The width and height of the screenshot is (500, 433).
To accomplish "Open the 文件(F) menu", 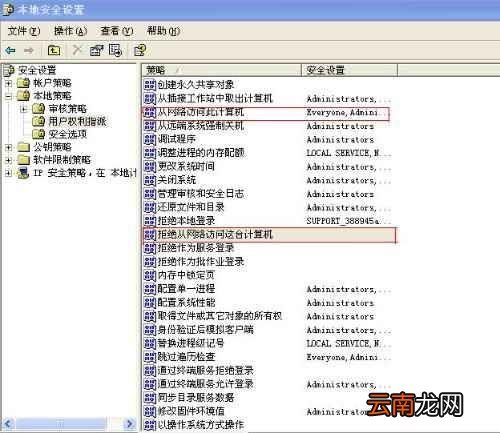I will coord(24,31).
